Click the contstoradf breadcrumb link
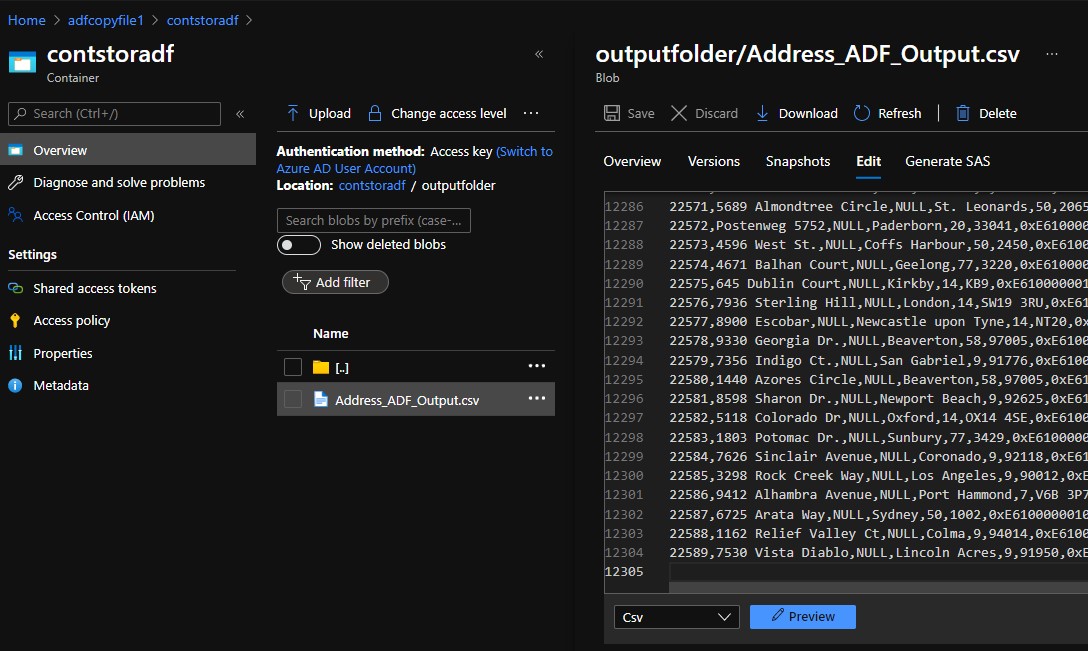This screenshot has width=1088, height=651. coord(203,20)
